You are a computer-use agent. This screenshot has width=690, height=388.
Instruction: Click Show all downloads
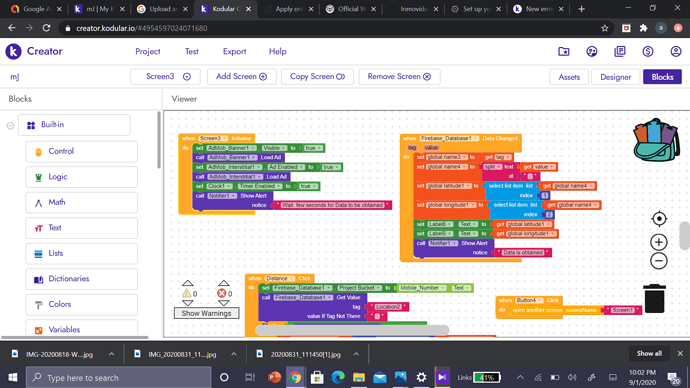click(x=649, y=354)
